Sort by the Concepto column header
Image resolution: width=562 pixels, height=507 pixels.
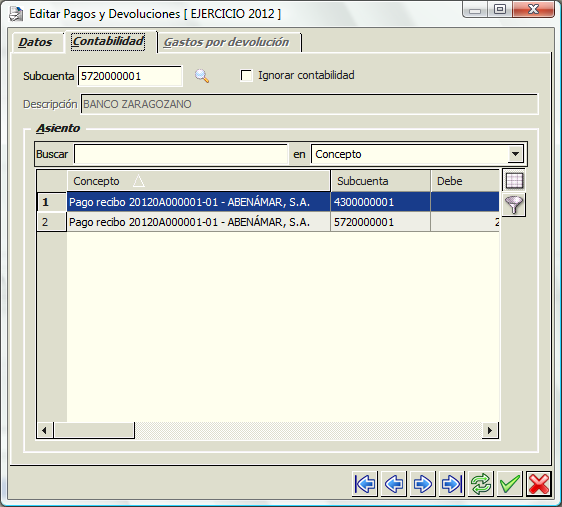(199, 181)
